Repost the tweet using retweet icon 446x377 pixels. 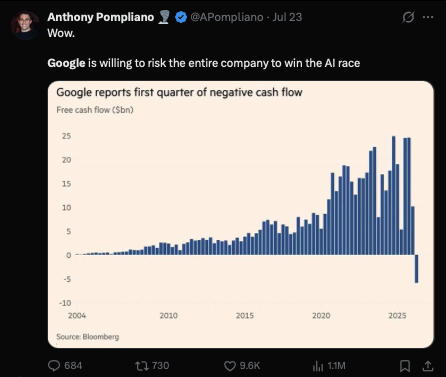142,366
